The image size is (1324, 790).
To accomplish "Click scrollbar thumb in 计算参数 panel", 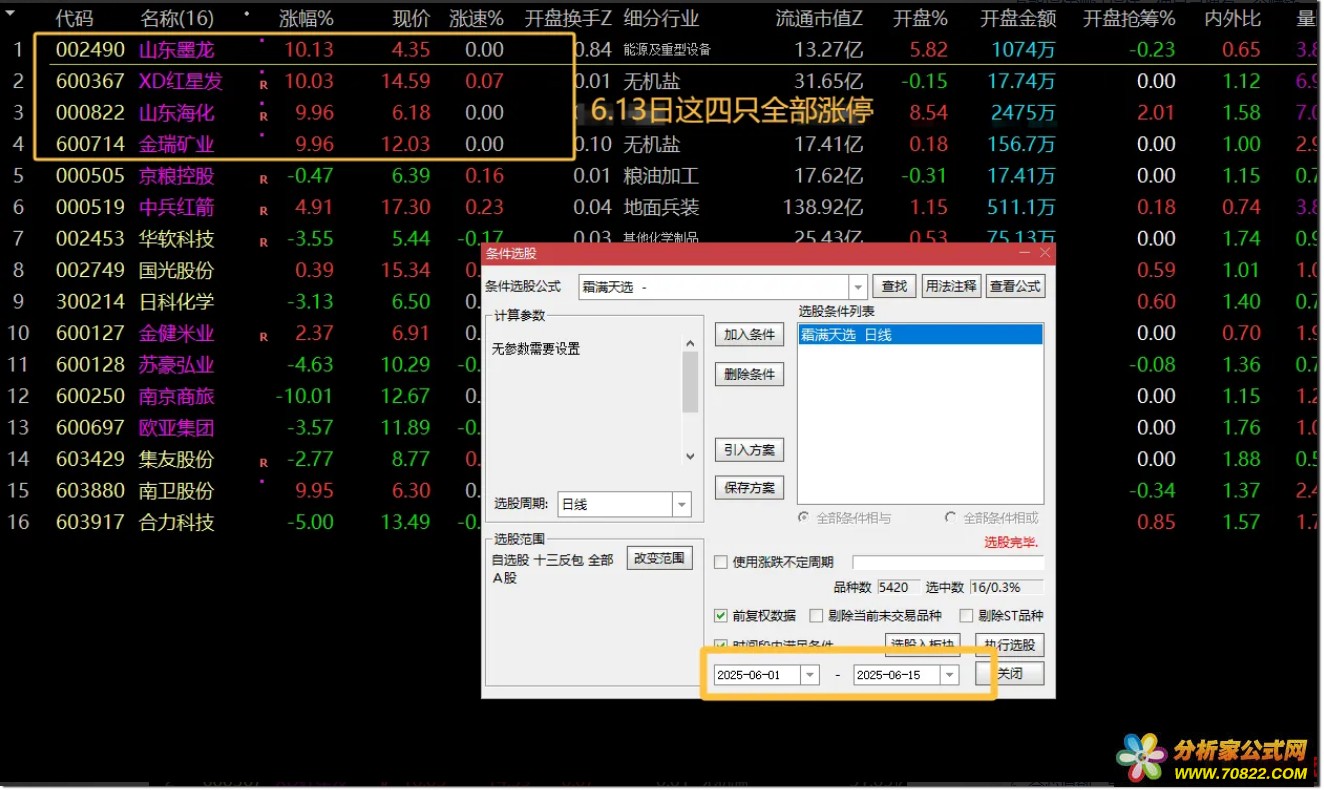I will 690,383.
